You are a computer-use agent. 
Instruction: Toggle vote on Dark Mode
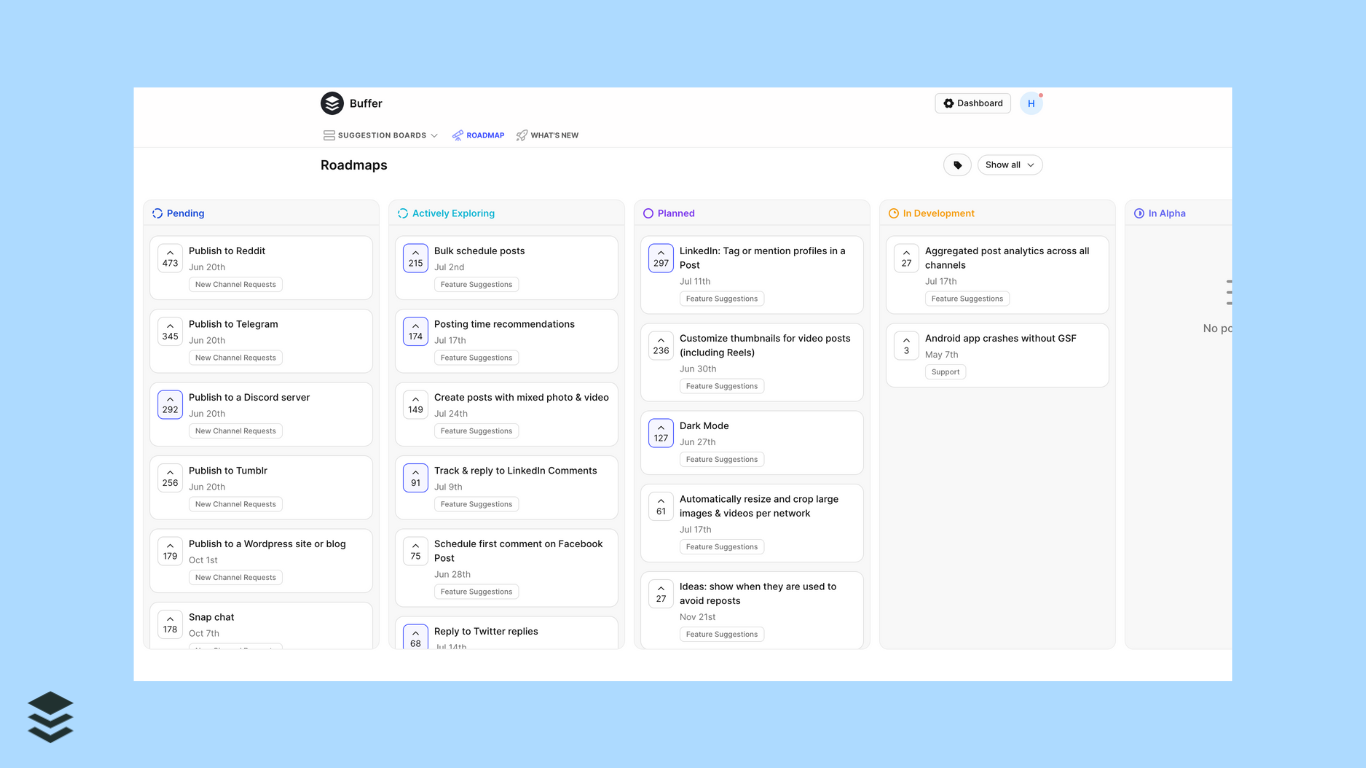(x=661, y=433)
